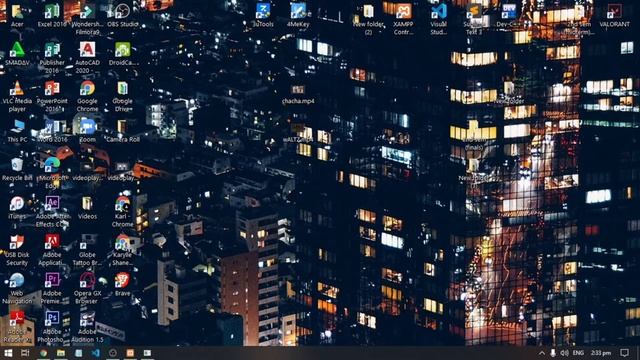Launch Publisher 2016 desktop shortcut

click(52, 58)
